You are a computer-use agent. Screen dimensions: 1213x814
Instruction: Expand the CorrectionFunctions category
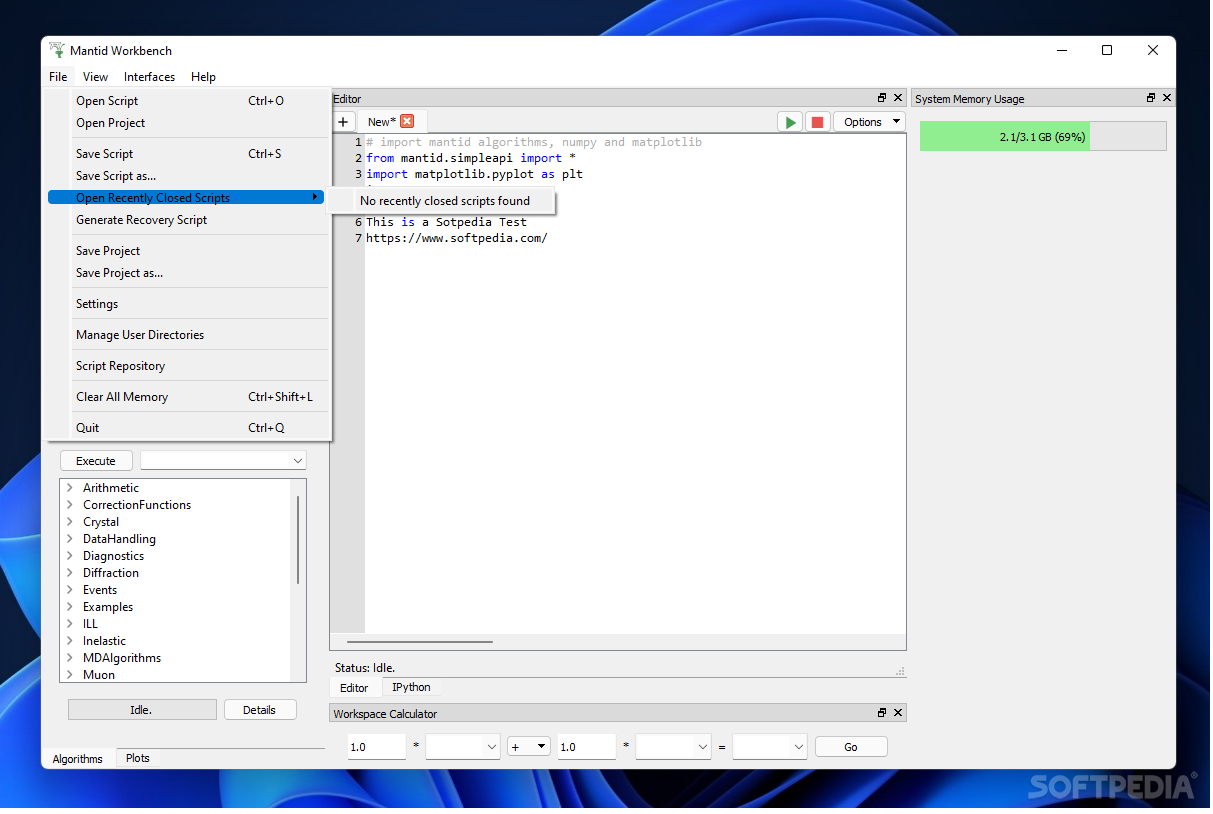point(69,505)
